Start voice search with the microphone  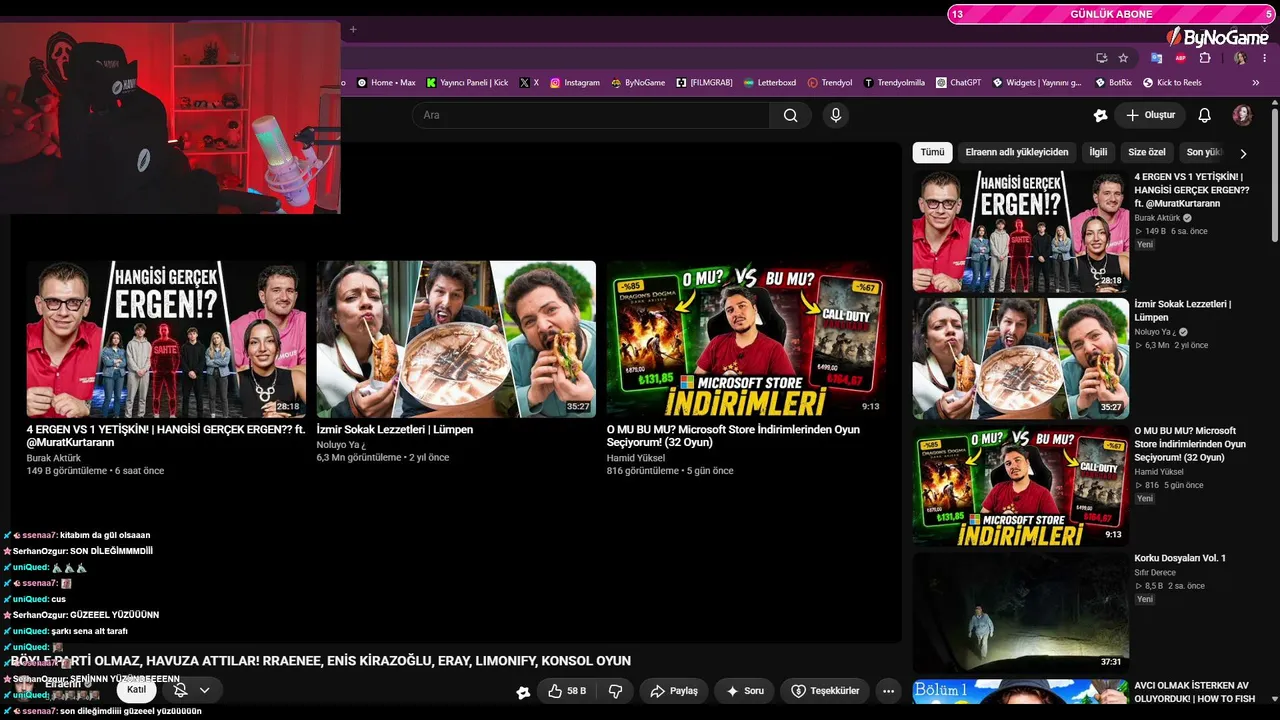[x=836, y=115]
